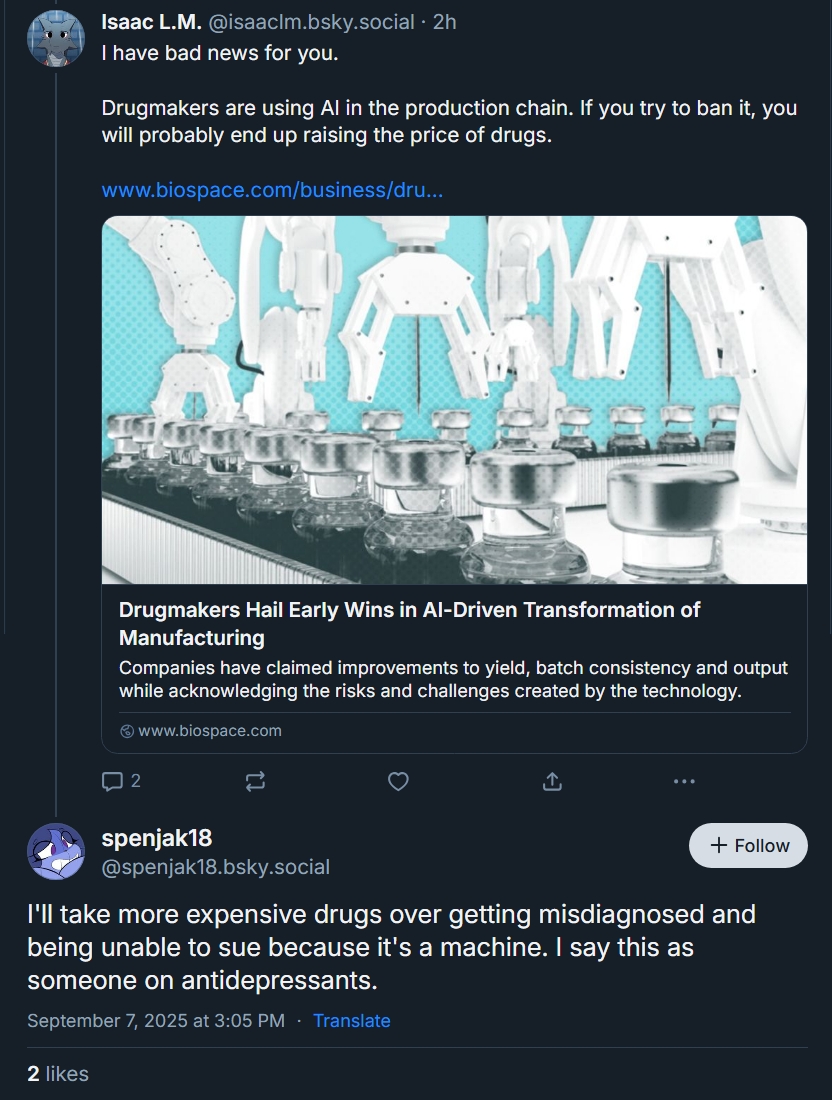Follow spenjak18

tap(748, 845)
